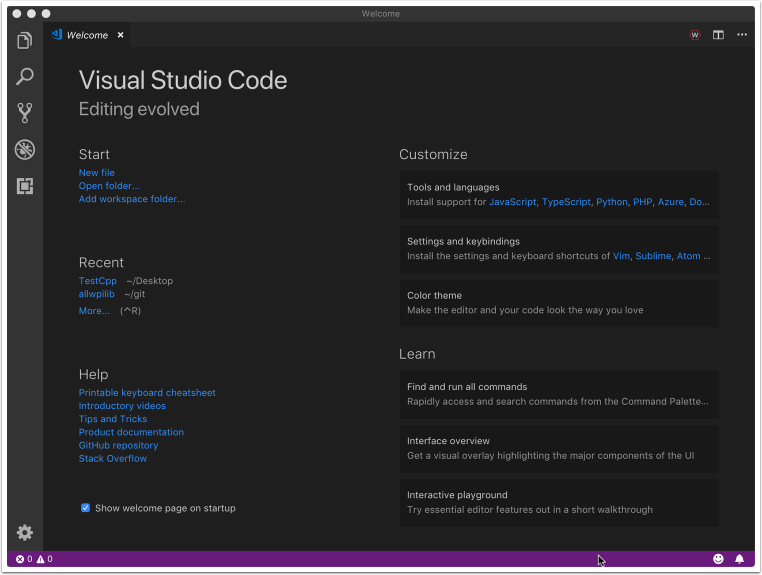Open the Interactive playground item
The image size is (762, 575).
tap(558, 502)
